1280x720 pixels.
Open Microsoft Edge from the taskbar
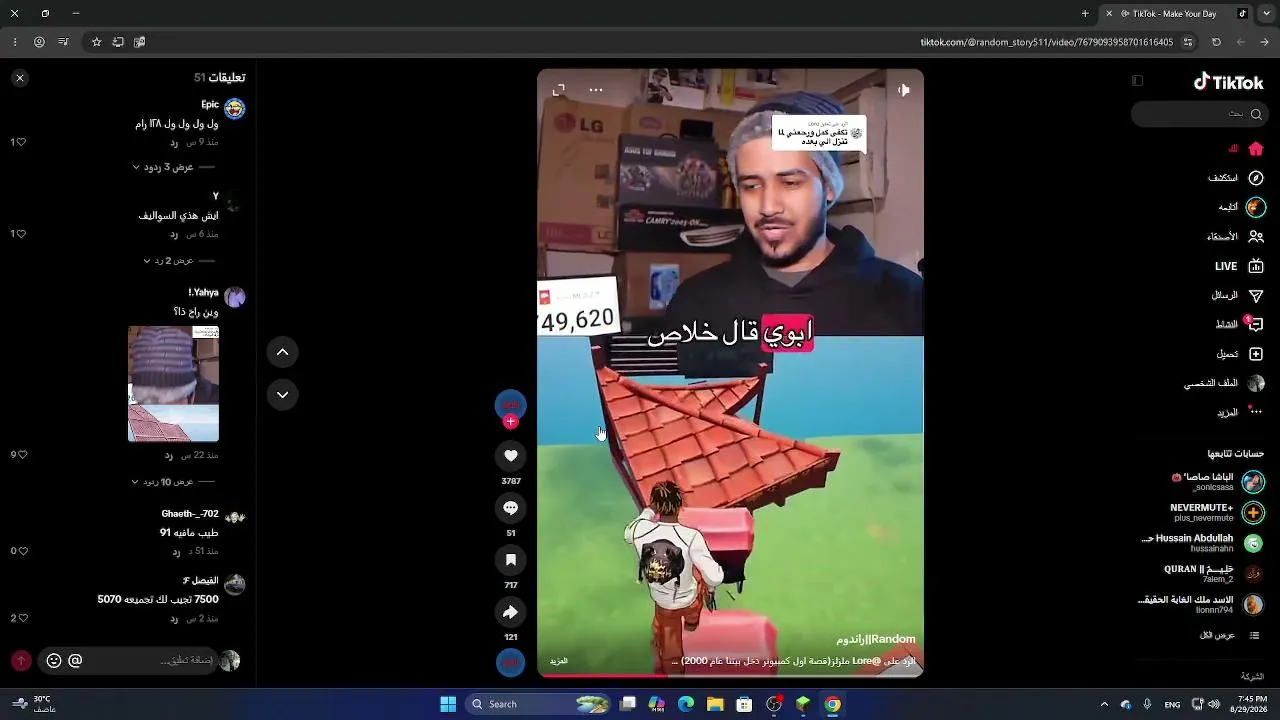pos(686,704)
